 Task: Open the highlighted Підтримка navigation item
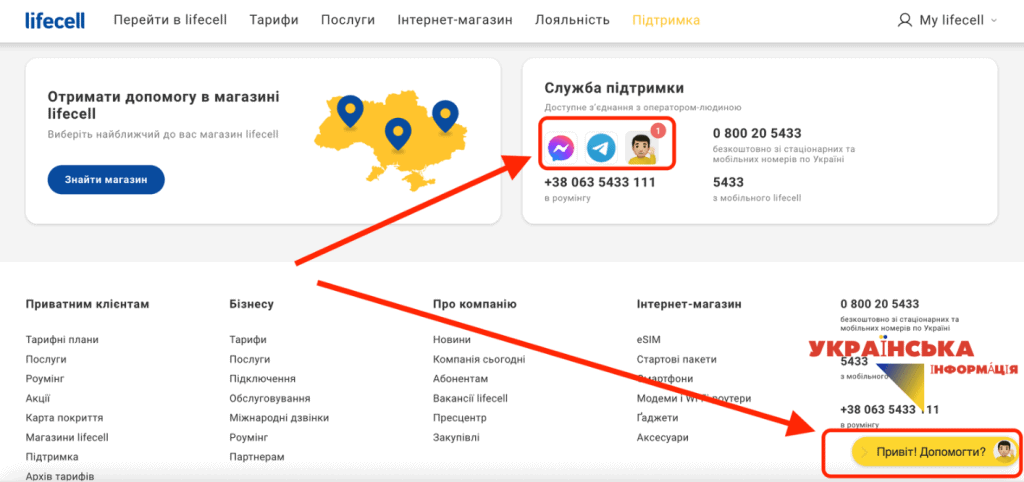click(666, 20)
